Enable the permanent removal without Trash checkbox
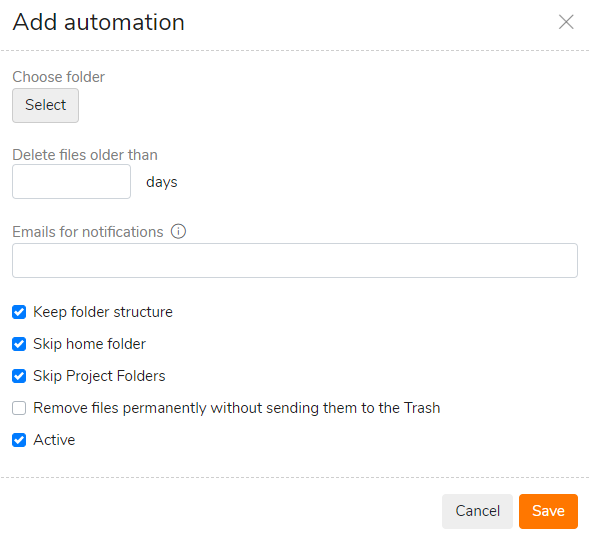589x541 pixels. [19, 408]
